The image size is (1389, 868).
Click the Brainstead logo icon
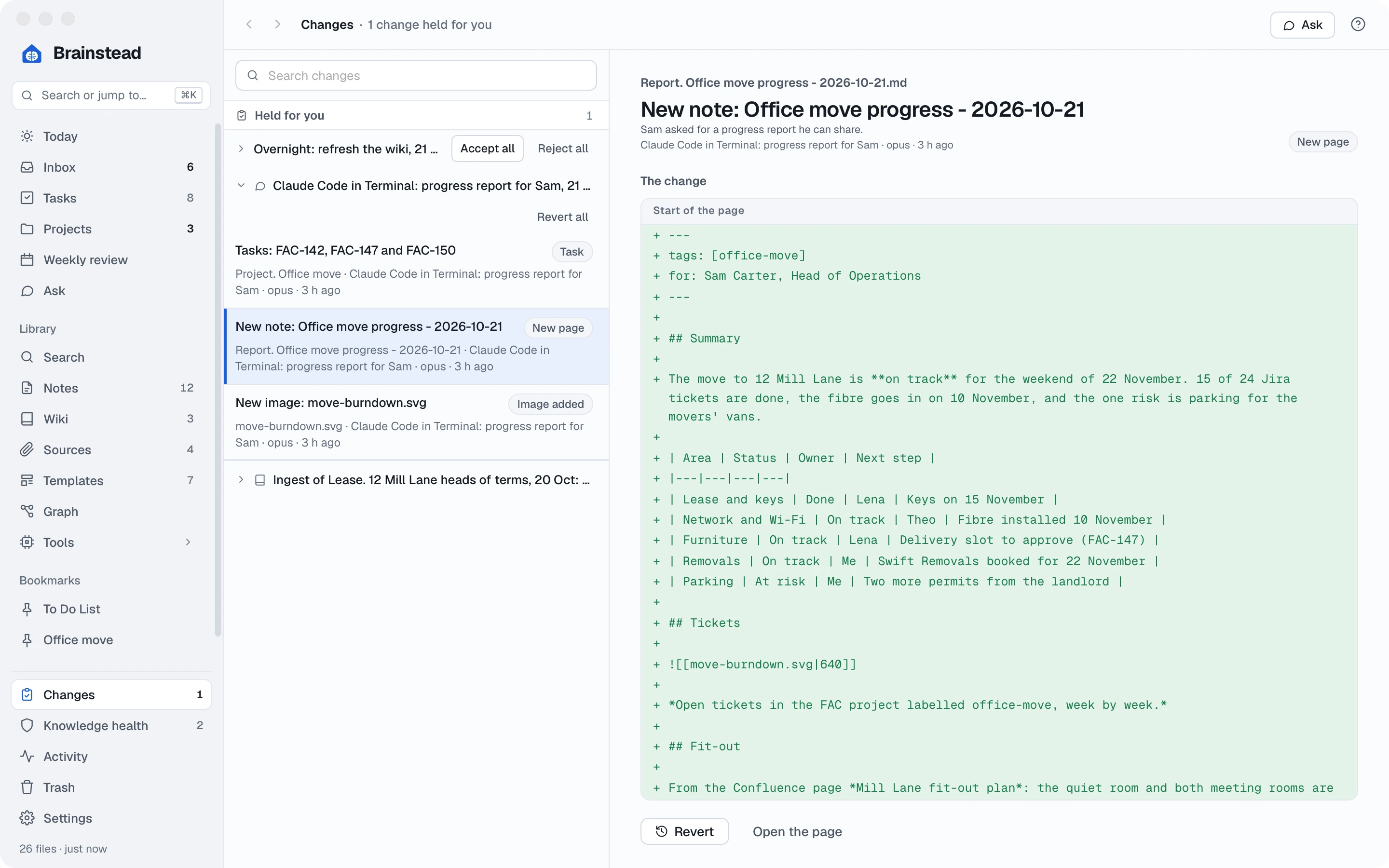31,54
